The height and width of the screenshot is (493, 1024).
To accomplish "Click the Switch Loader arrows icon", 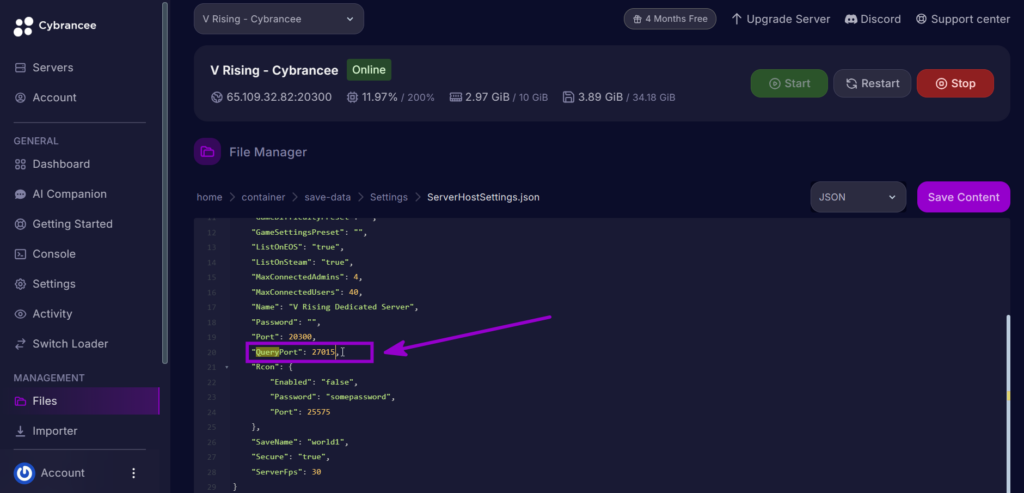I will coord(20,344).
